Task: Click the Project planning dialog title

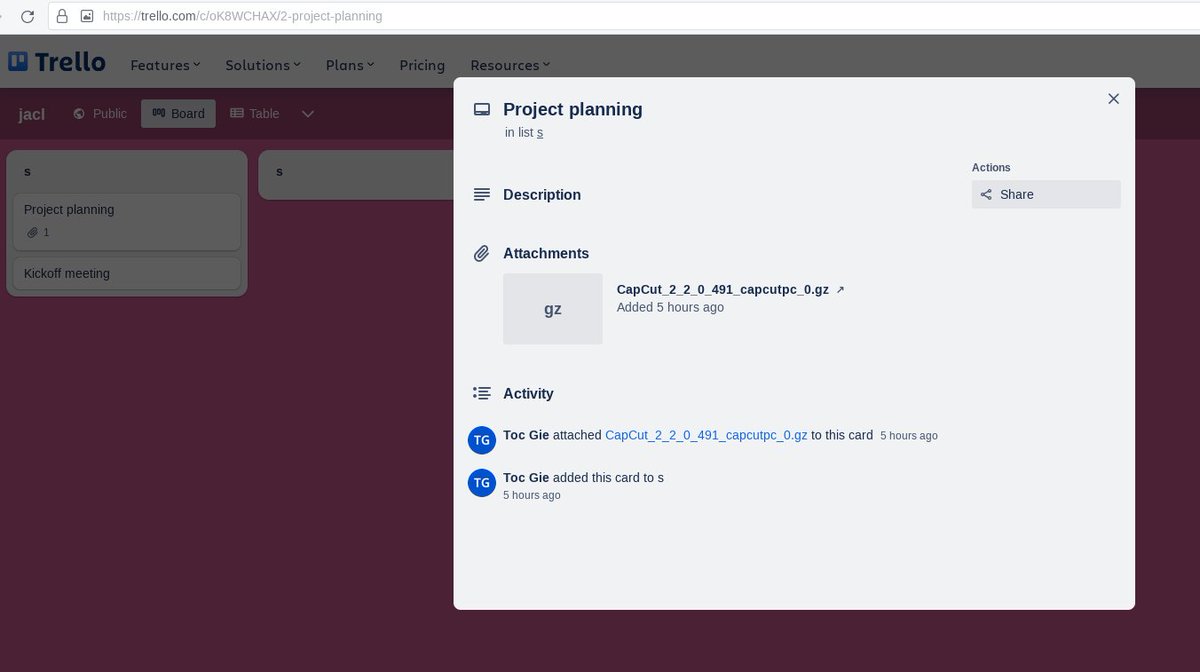Action: click(x=573, y=109)
